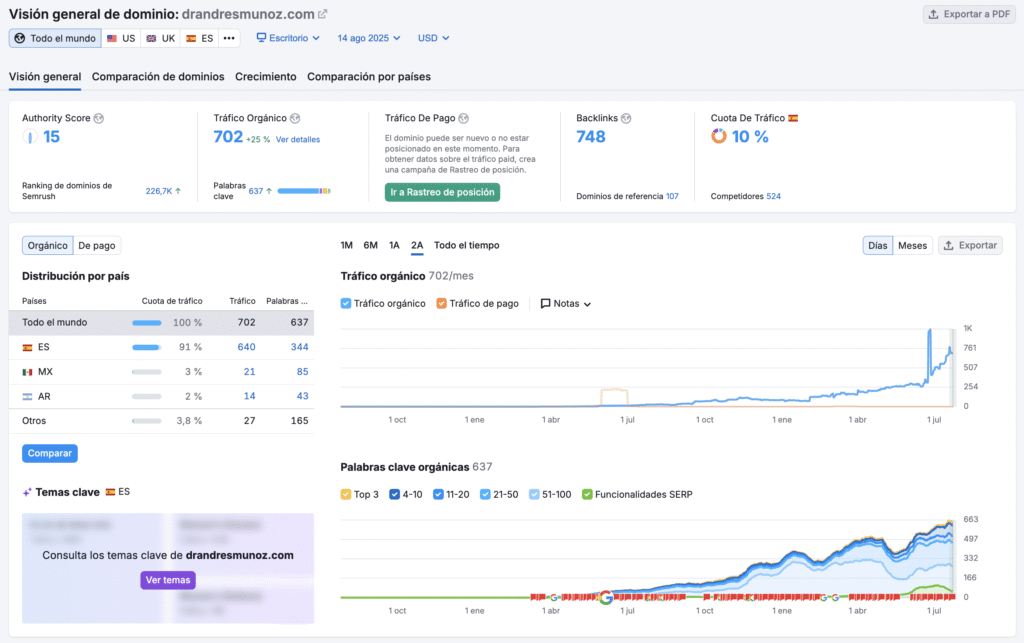This screenshot has width=1024, height=643.
Task: Click the Ir a Rastreo de posición button
Action: point(441,192)
